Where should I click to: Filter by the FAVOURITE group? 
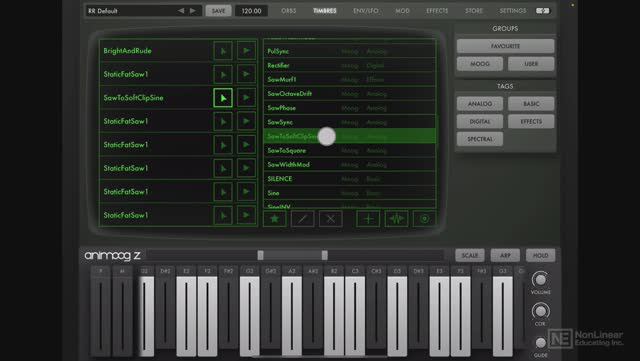(505, 46)
